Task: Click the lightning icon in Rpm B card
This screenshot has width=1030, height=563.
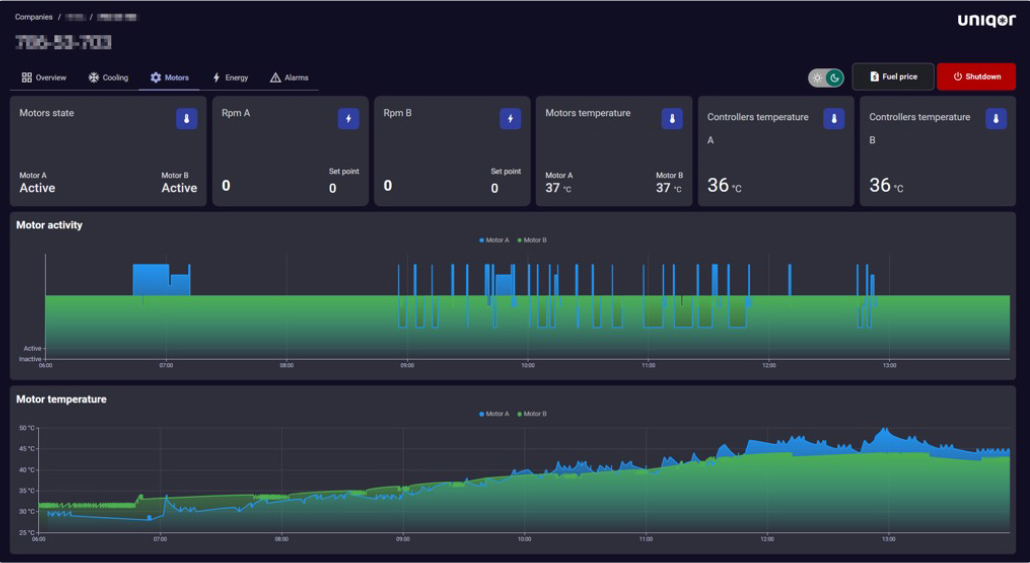Action: tap(510, 119)
